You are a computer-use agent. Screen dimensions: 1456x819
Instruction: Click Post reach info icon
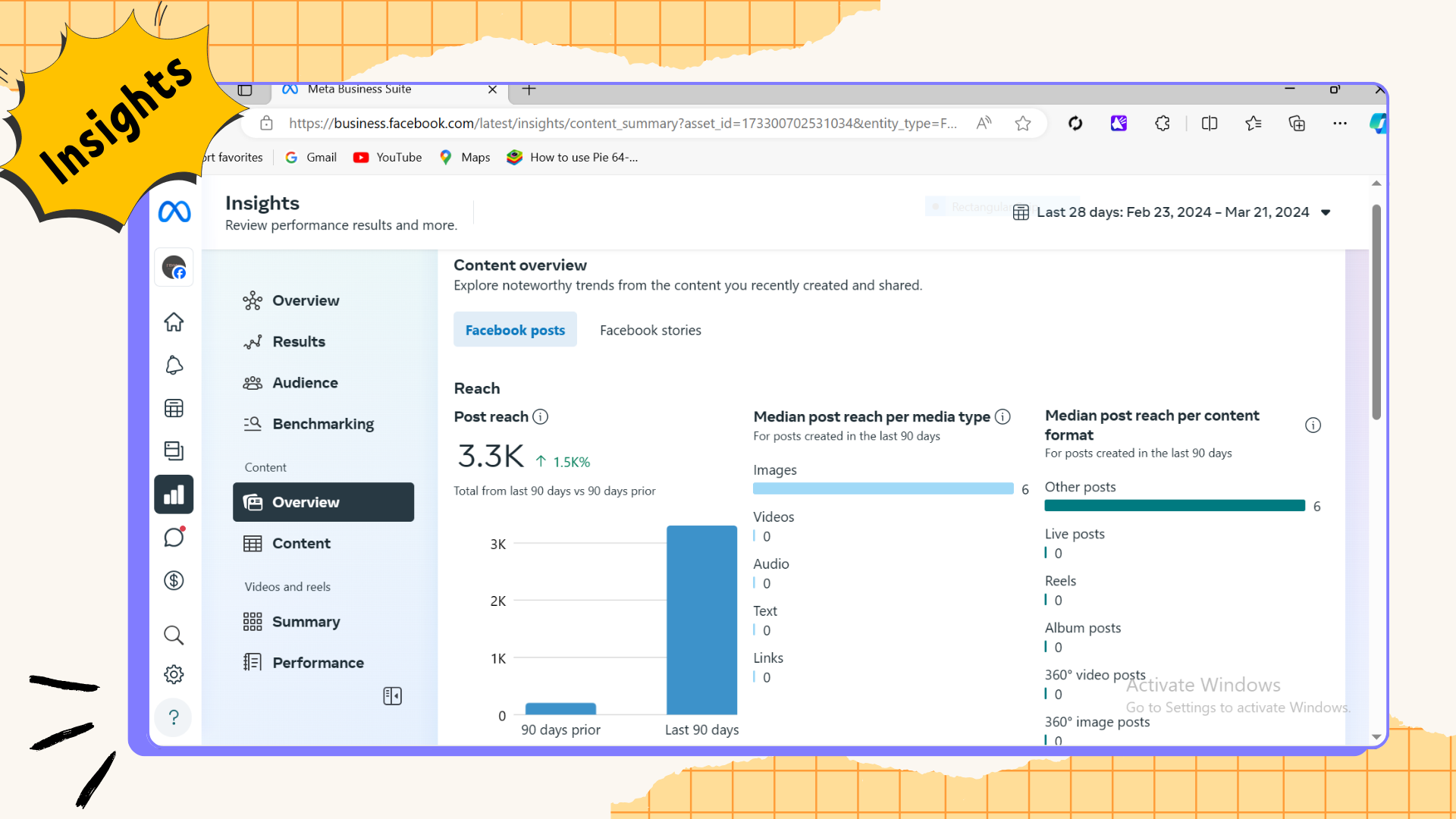pos(540,417)
